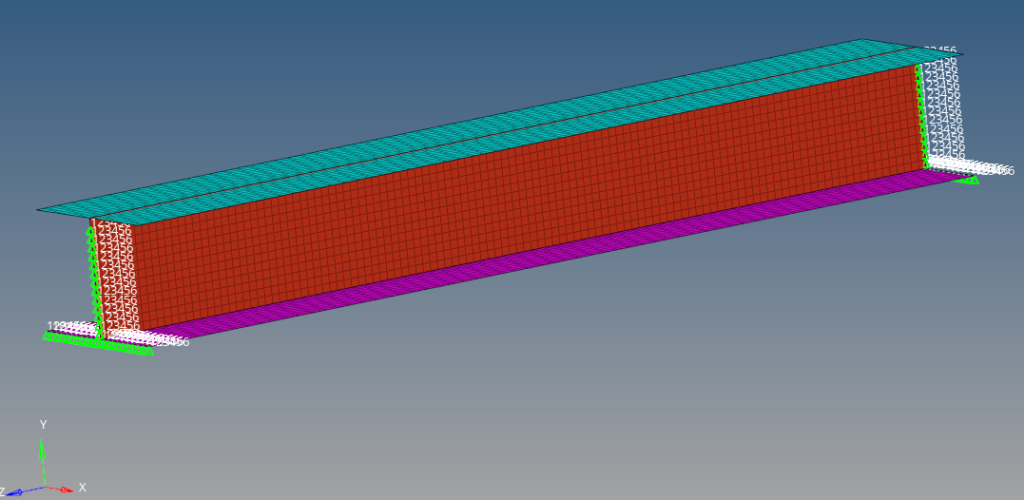Image resolution: width=1024 pixels, height=500 pixels.
Task: Pick green constraint triangles under left bottom flange
Action: tap(98, 343)
